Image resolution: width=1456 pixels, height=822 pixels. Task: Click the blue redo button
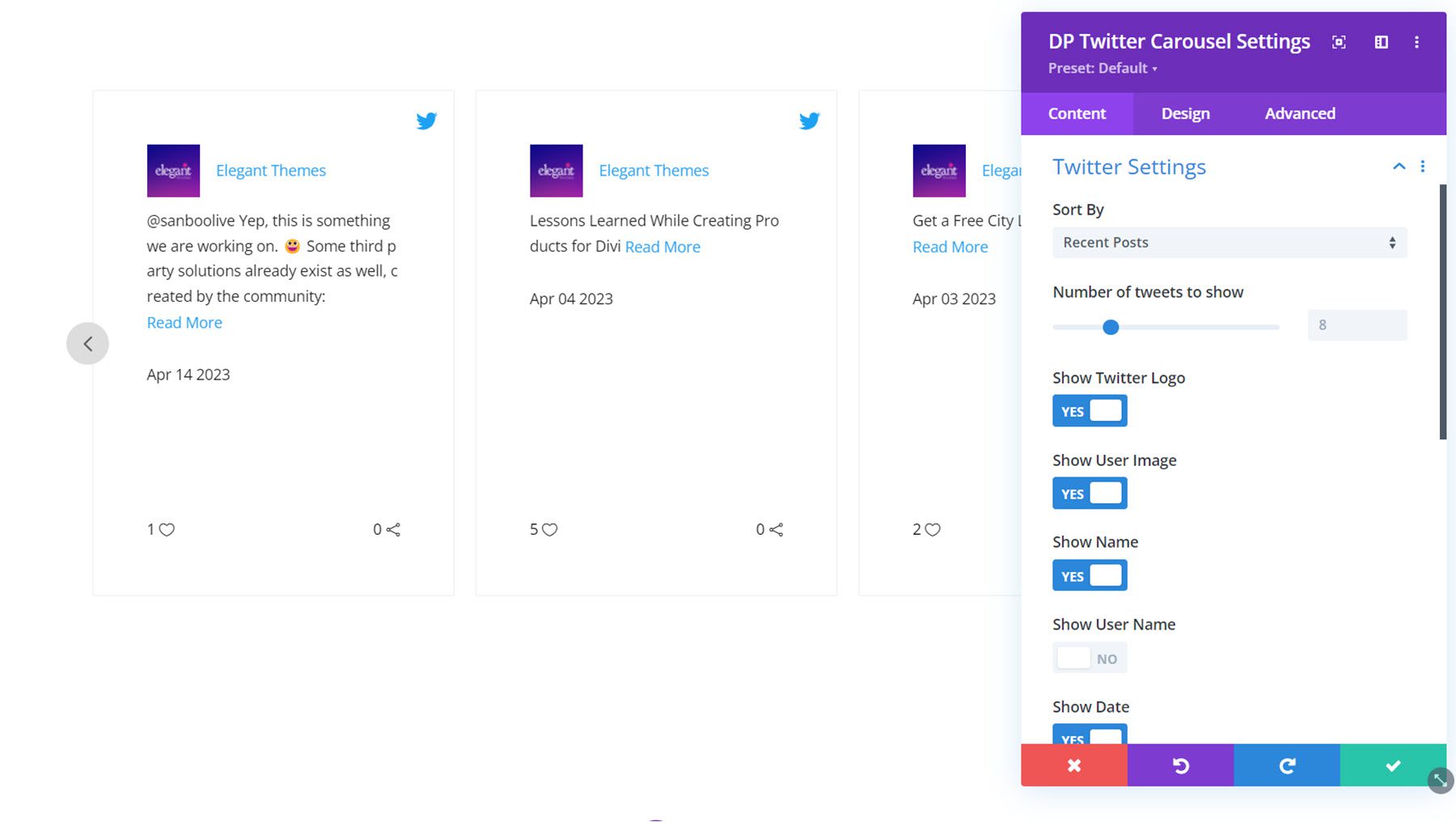point(1287,765)
